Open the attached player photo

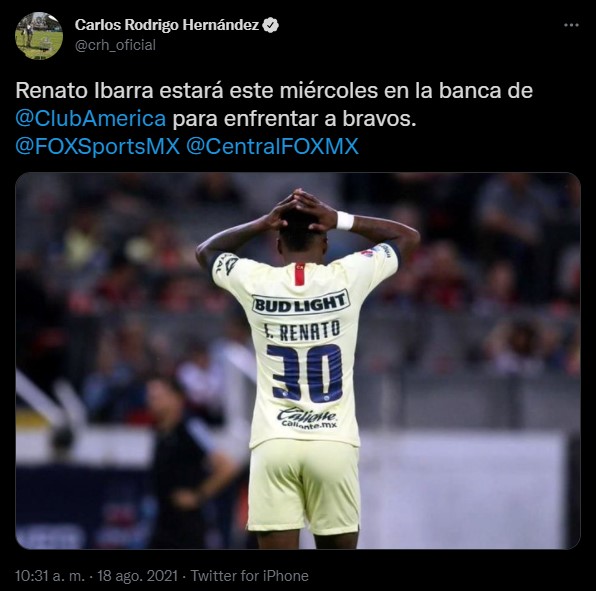click(x=298, y=361)
